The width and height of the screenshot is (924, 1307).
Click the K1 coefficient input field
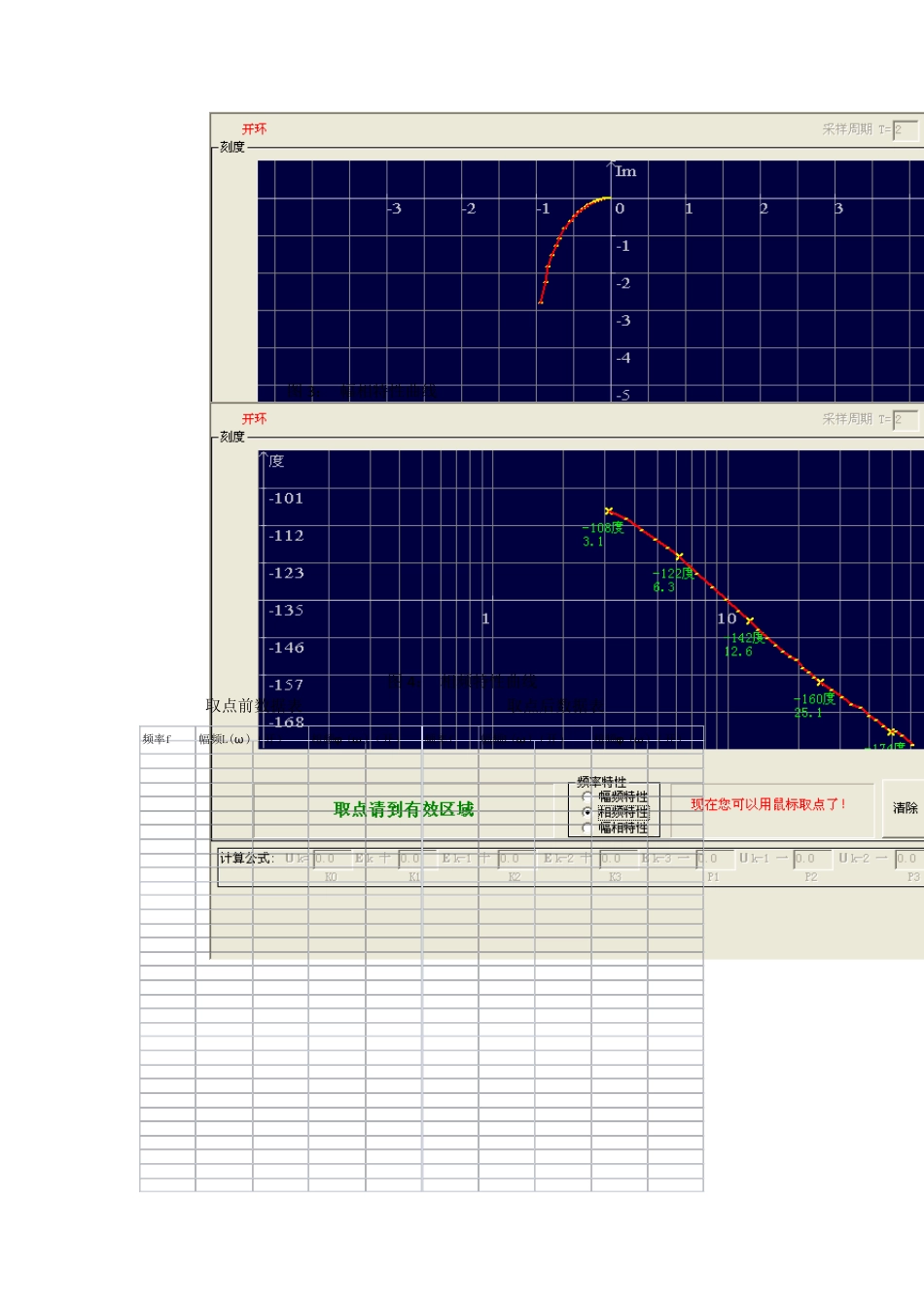tap(410, 859)
